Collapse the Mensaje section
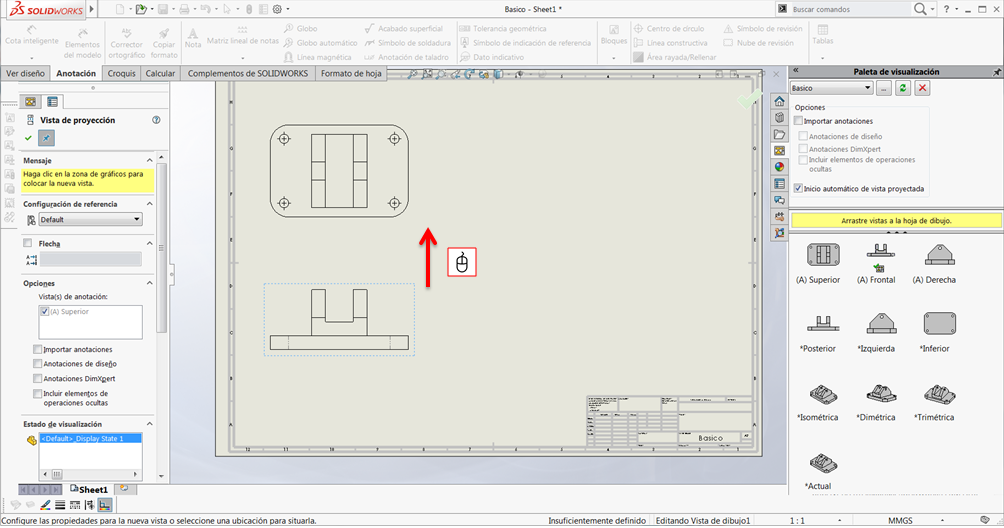This screenshot has height=528, width=1004. click(x=150, y=160)
